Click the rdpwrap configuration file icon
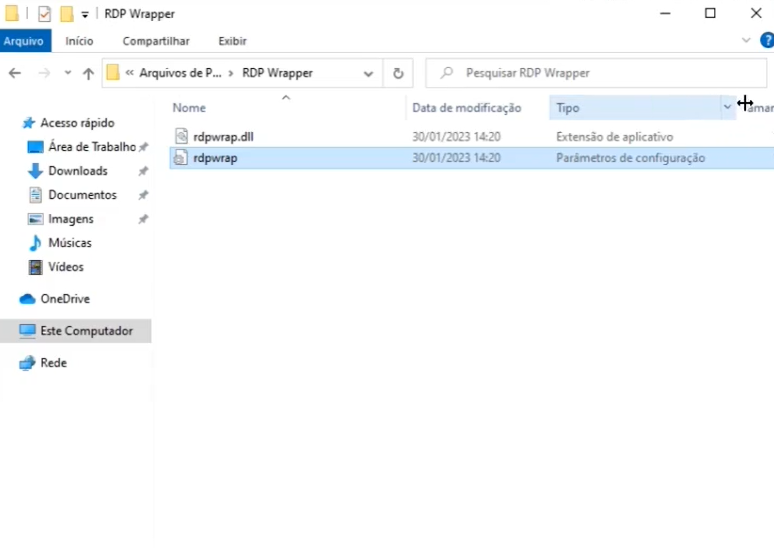Image resolution: width=774 pixels, height=548 pixels. 180,157
